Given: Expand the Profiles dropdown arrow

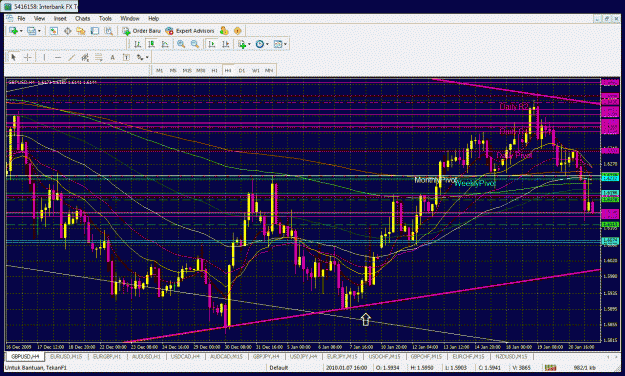Looking at the screenshot, I should tap(39, 31).
